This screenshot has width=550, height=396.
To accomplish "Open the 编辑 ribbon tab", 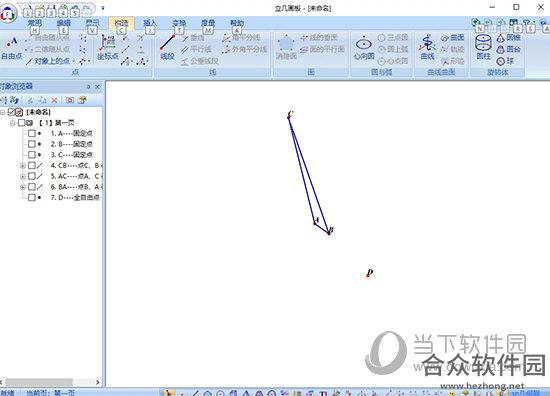I will click(63, 23).
